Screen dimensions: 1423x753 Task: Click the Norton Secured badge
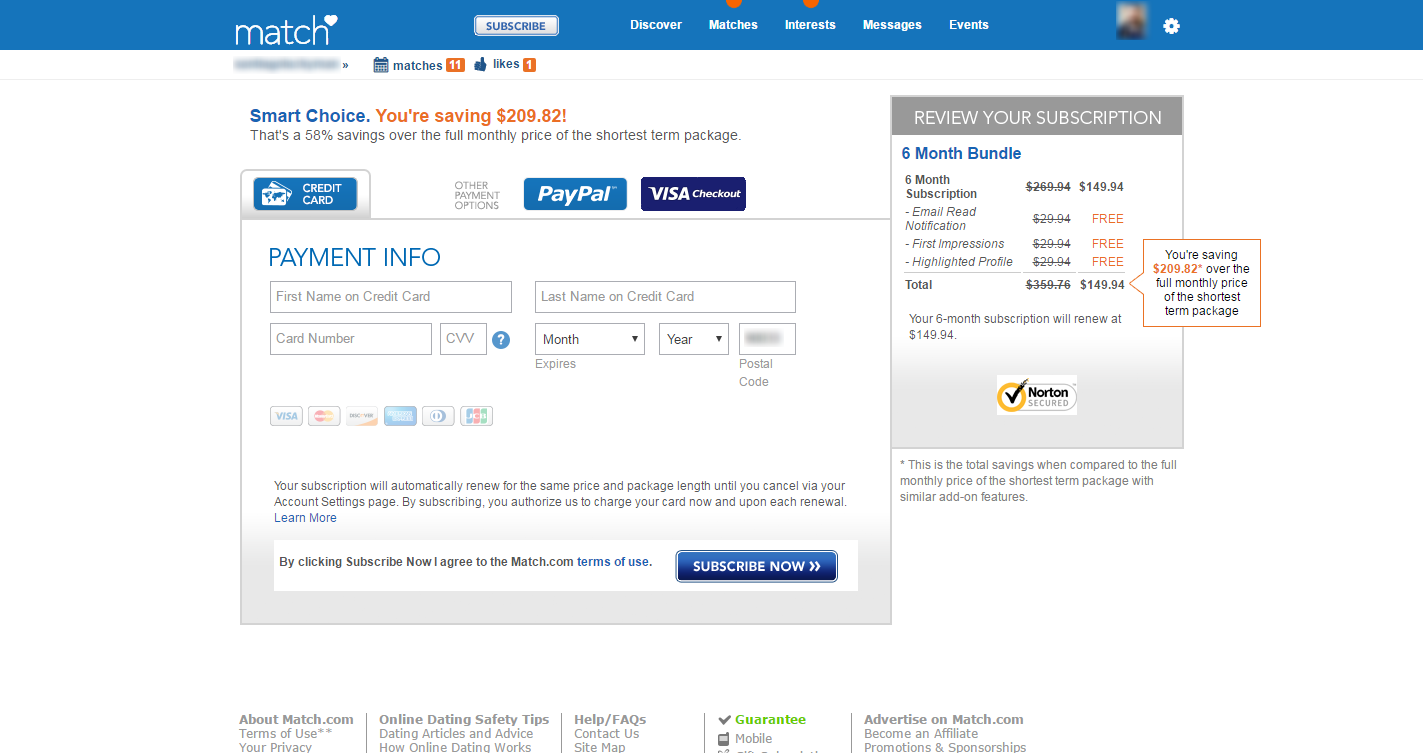(x=1037, y=395)
